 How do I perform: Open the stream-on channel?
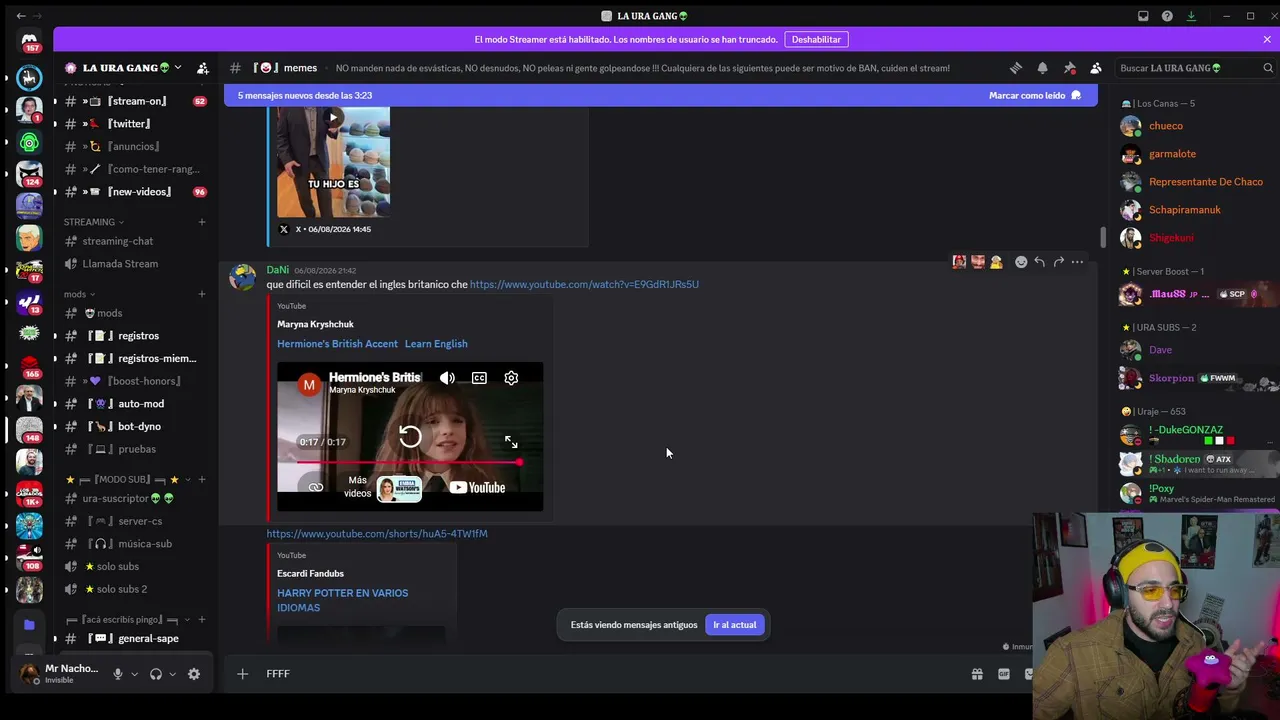pyautogui.click(x=135, y=101)
